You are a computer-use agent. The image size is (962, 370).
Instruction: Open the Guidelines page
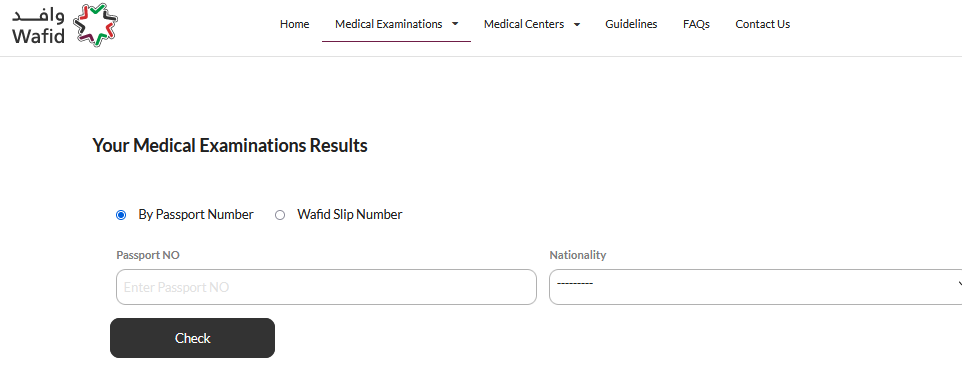coord(631,24)
